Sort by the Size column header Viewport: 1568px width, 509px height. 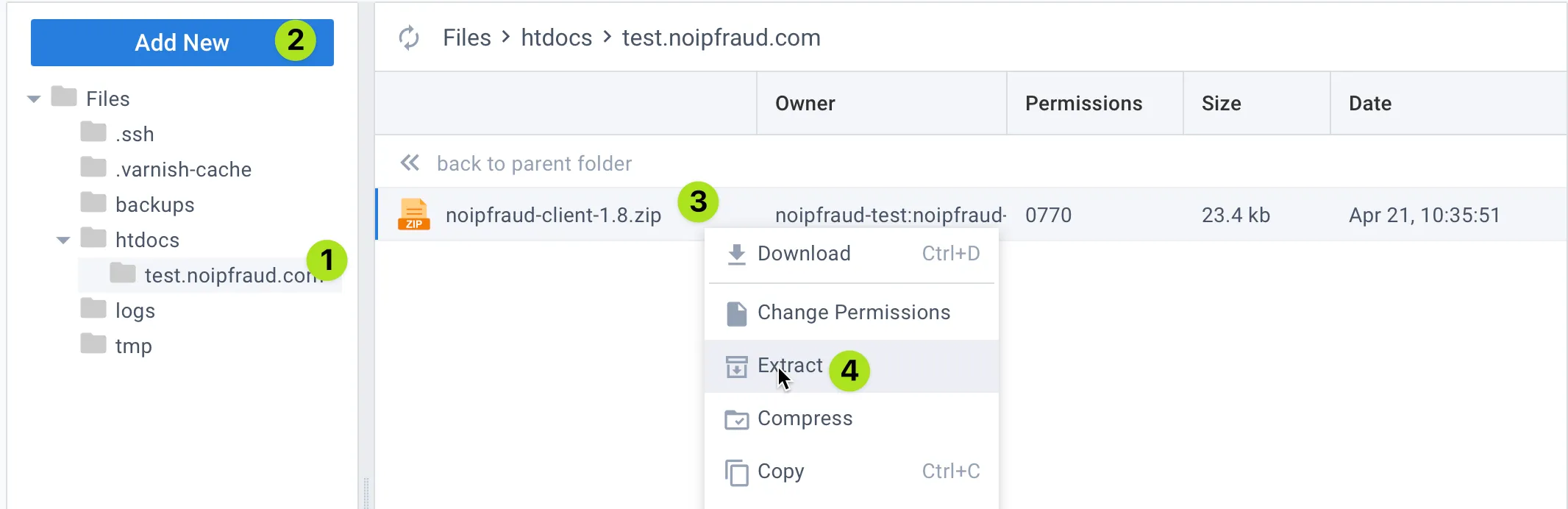(x=1222, y=104)
